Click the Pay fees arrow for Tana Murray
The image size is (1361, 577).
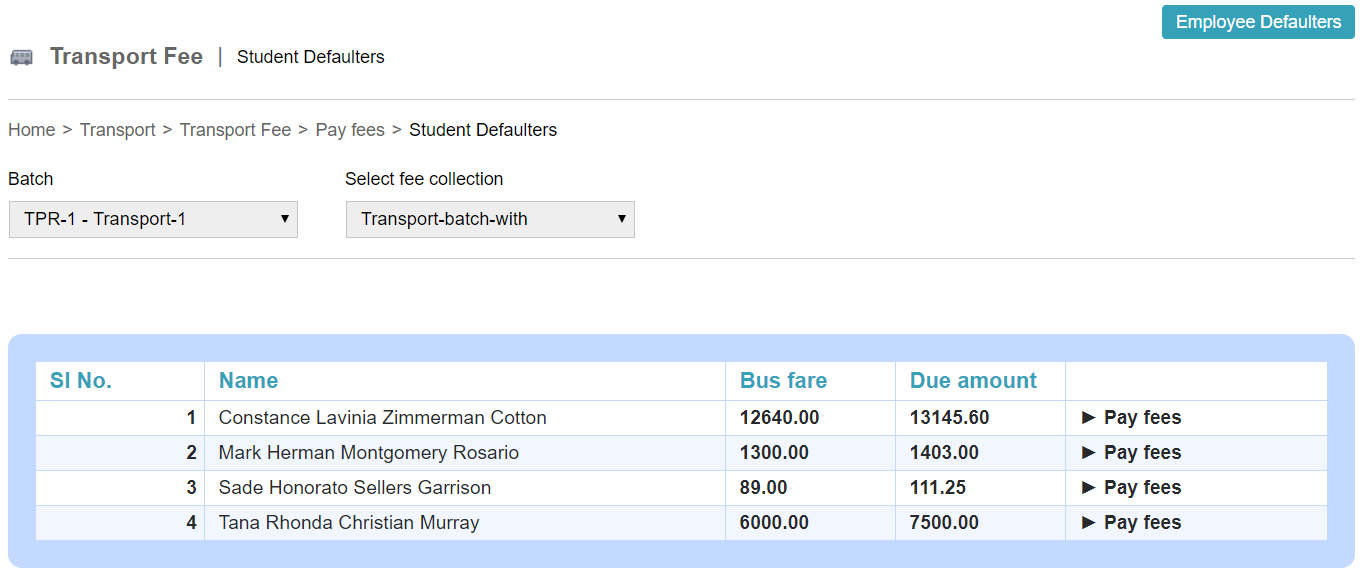[1089, 523]
